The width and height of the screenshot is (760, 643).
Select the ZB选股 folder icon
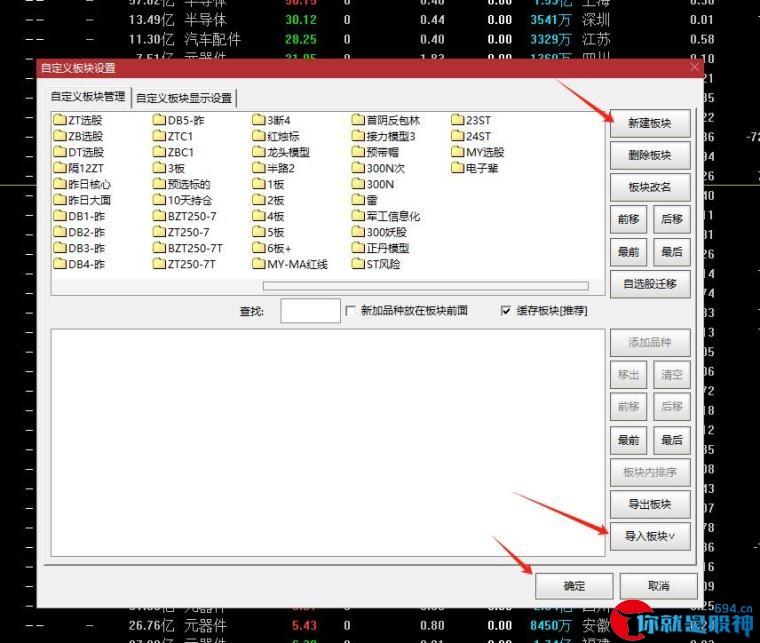60,136
